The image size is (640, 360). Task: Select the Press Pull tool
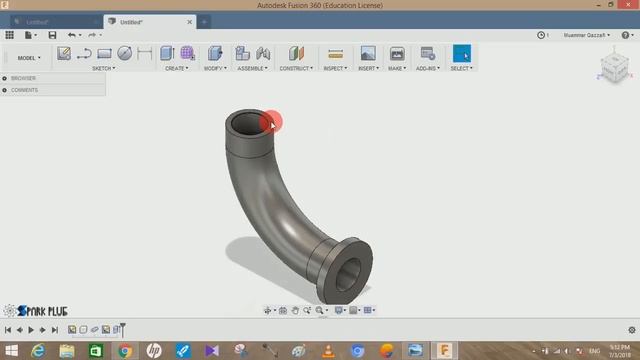[x=215, y=53]
